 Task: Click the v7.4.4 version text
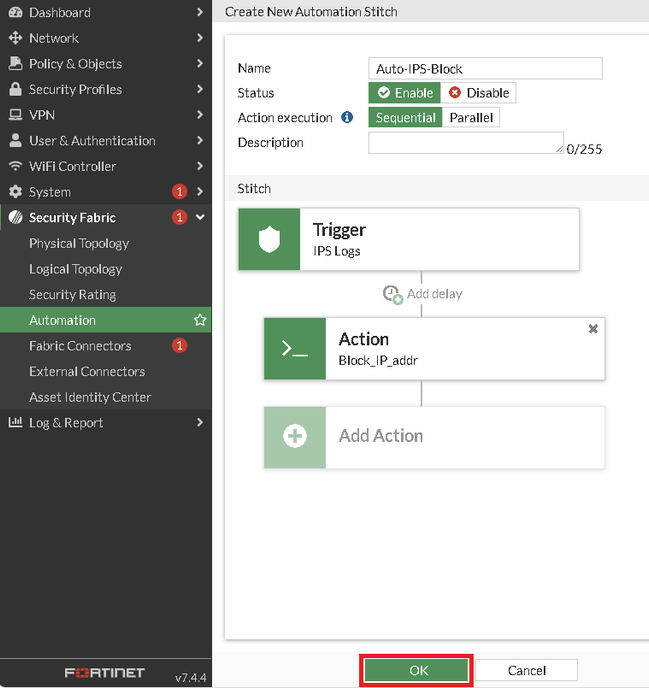click(x=190, y=677)
